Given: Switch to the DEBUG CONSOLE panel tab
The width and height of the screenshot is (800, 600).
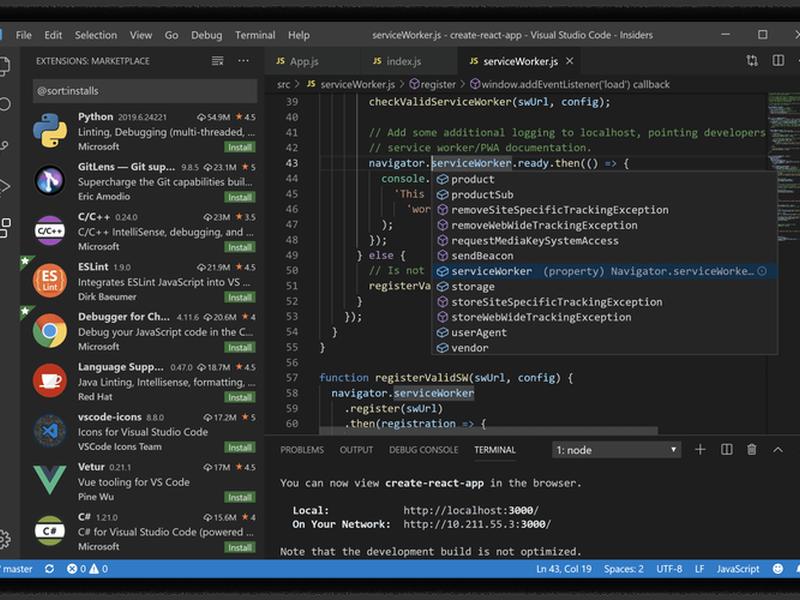Looking at the screenshot, I should pyautogui.click(x=423, y=449).
